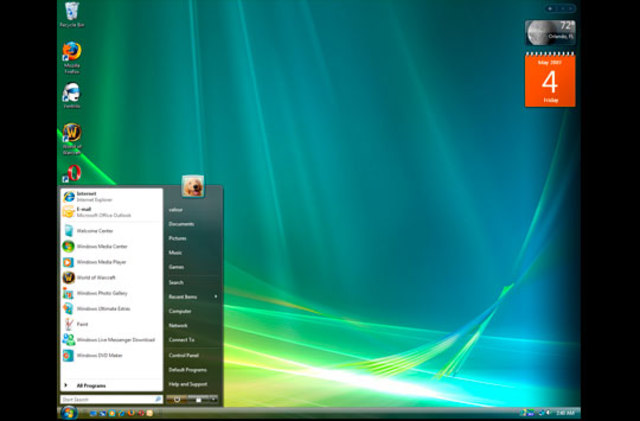Open Documents from Start menu
The height and width of the screenshot is (421, 640).
[x=181, y=224]
